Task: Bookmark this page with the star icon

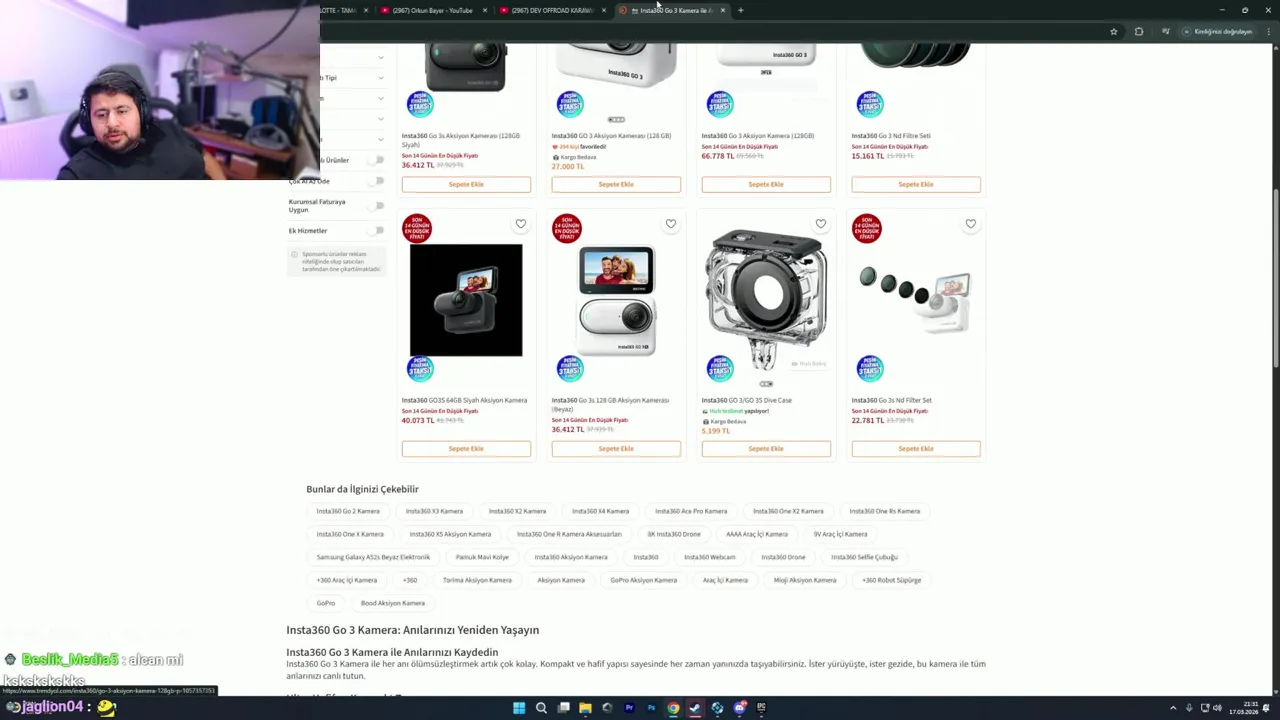Action: (x=1113, y=31)
